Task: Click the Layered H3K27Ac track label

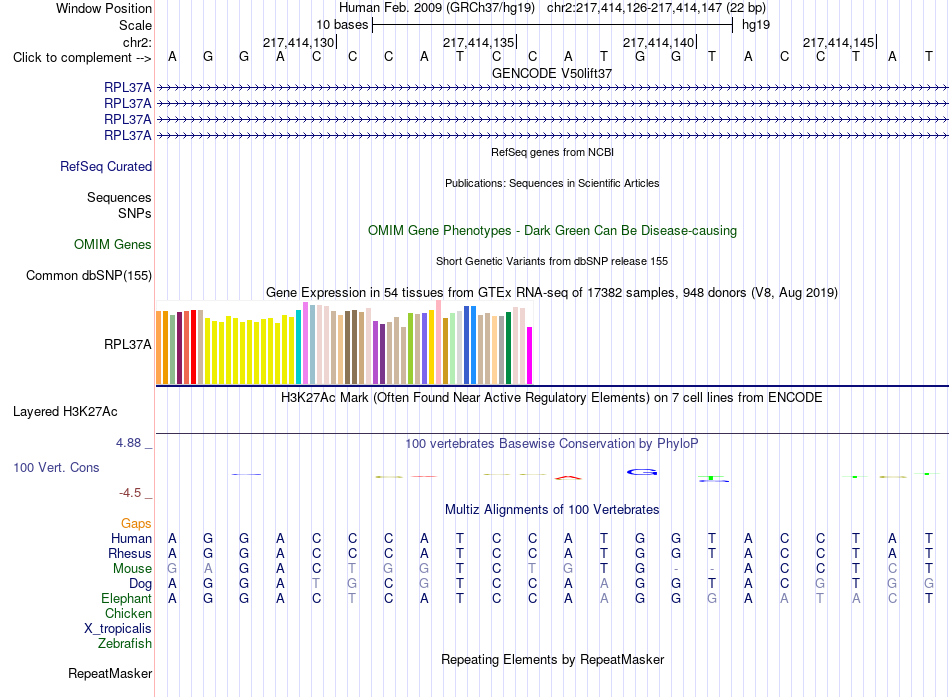Action: (x=65, y=412)
